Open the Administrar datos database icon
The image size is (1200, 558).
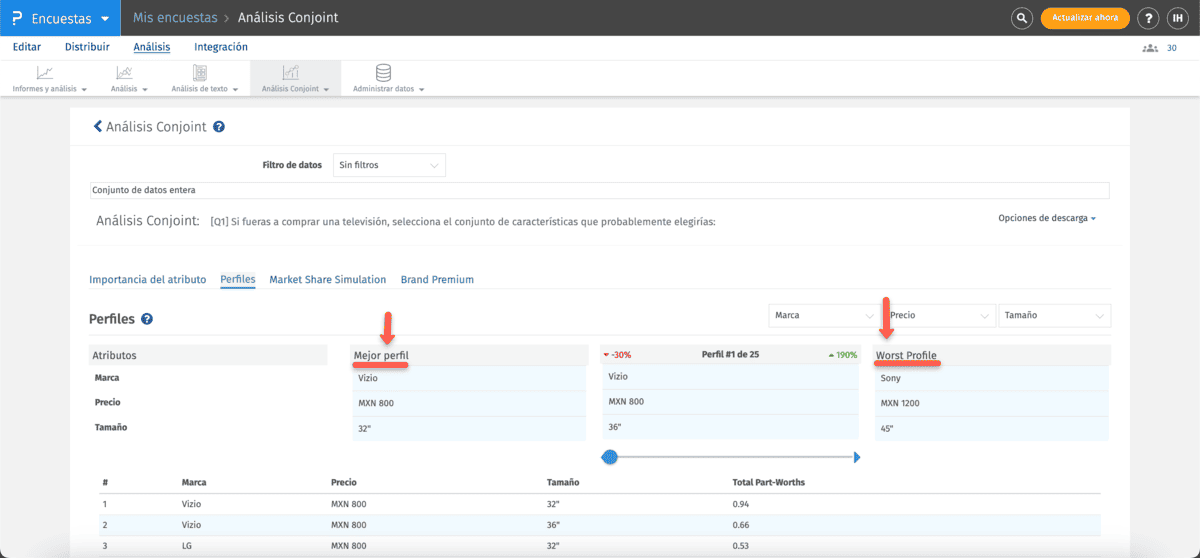click(383, 73)
